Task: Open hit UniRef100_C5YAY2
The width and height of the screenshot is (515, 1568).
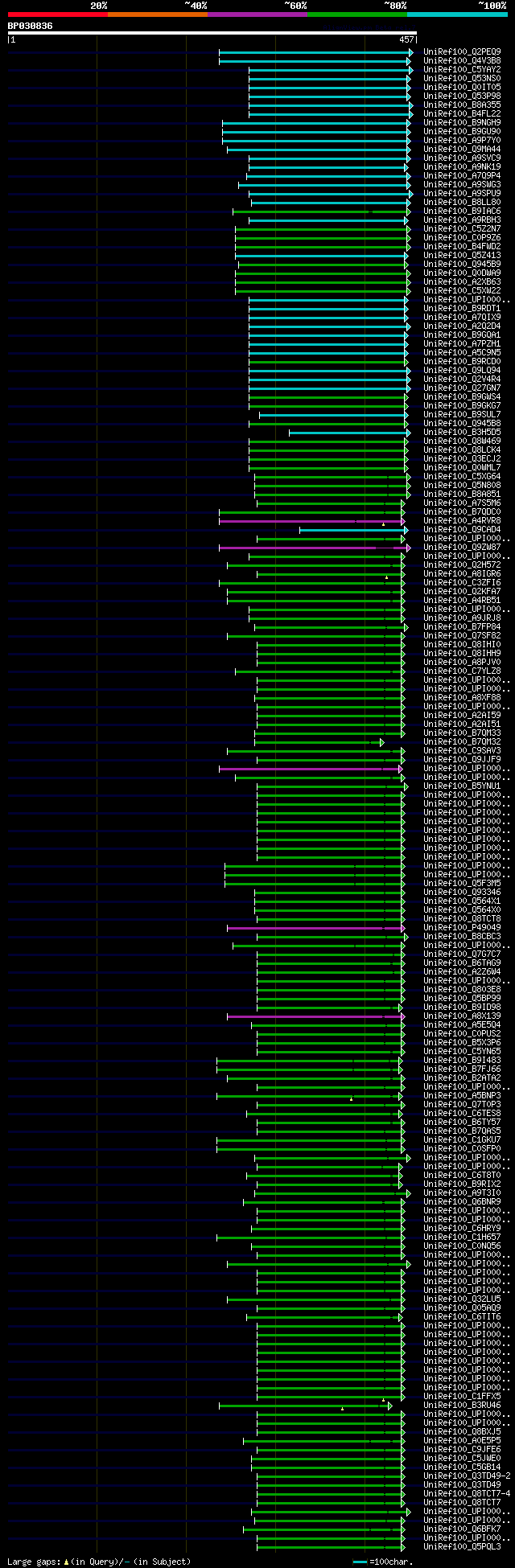Action: point(462,69)
